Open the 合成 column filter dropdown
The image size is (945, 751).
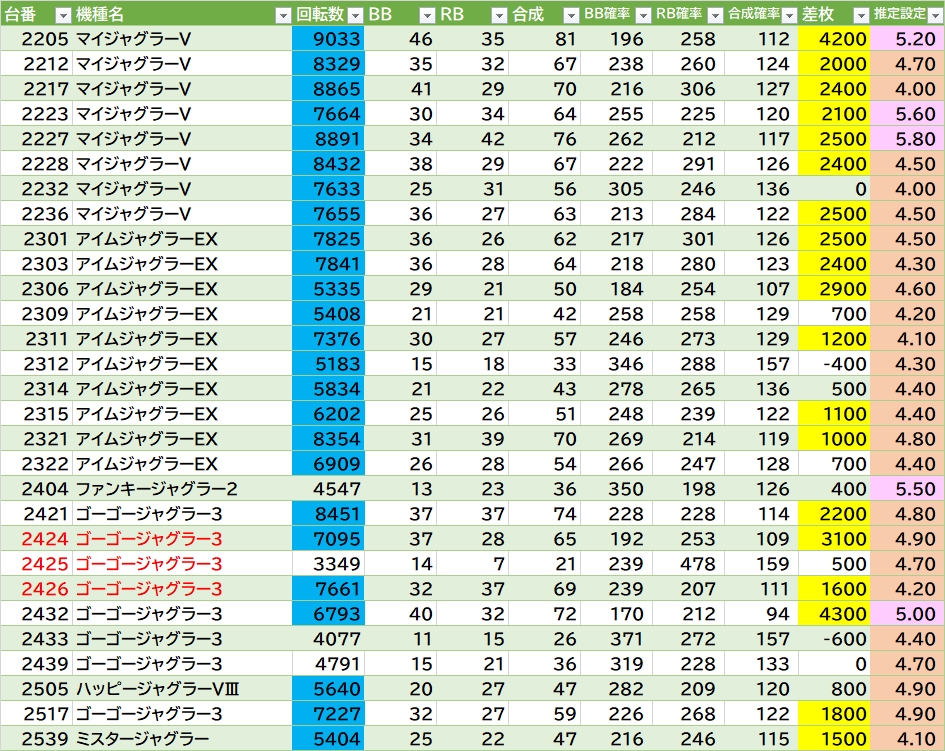click(571, 16)
